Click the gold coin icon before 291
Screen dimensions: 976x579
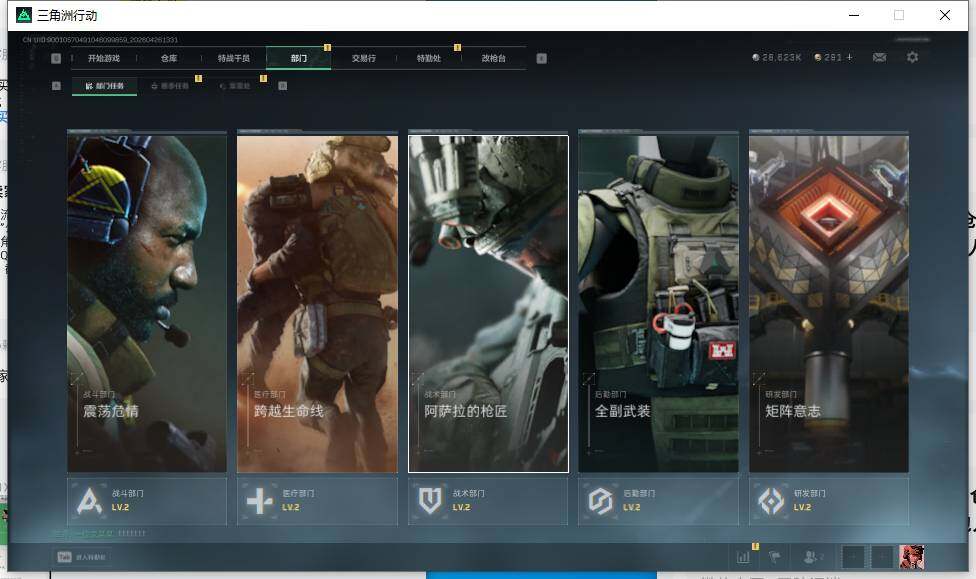tap(818, 57)
